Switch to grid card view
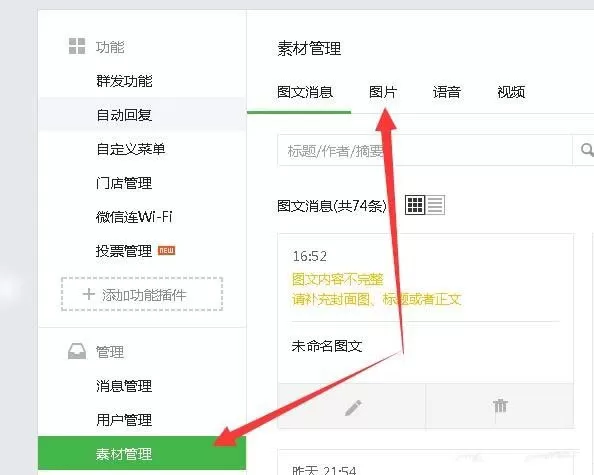Image resolution: width=594 pixels, height=475 pixels. 415,205
